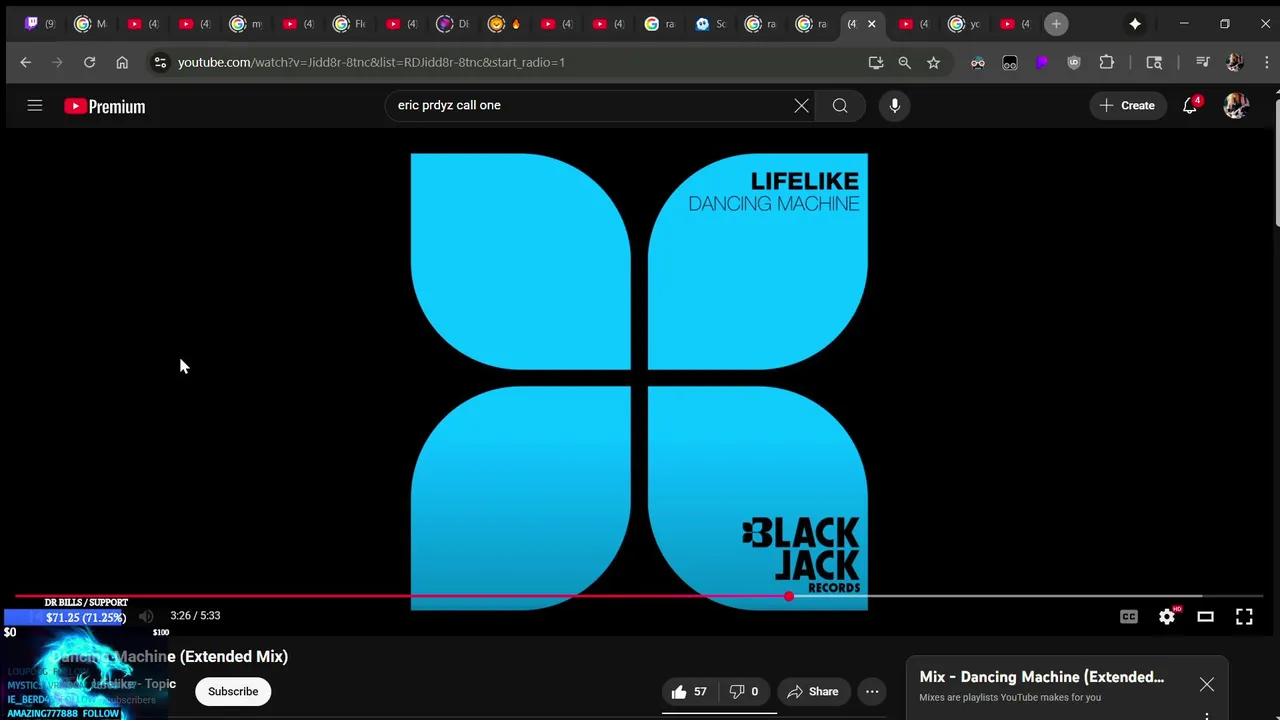The image size is (1280, 720).
Task: Seek using the red progress scrubber
Action: pos(789,596)
